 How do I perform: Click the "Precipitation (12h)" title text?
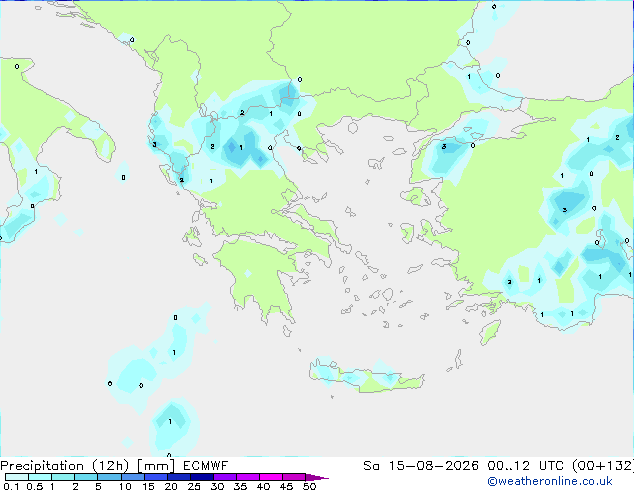[x=65, y=466]
